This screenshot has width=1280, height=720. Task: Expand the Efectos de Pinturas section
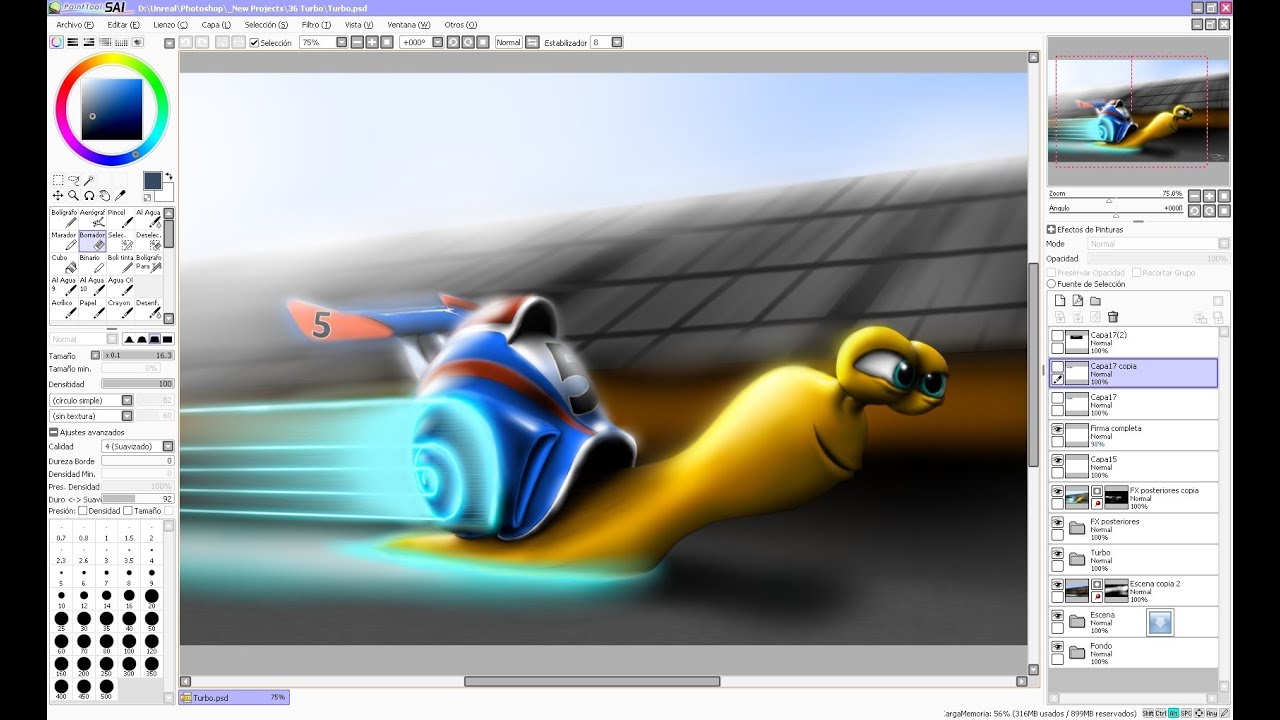1051,229
